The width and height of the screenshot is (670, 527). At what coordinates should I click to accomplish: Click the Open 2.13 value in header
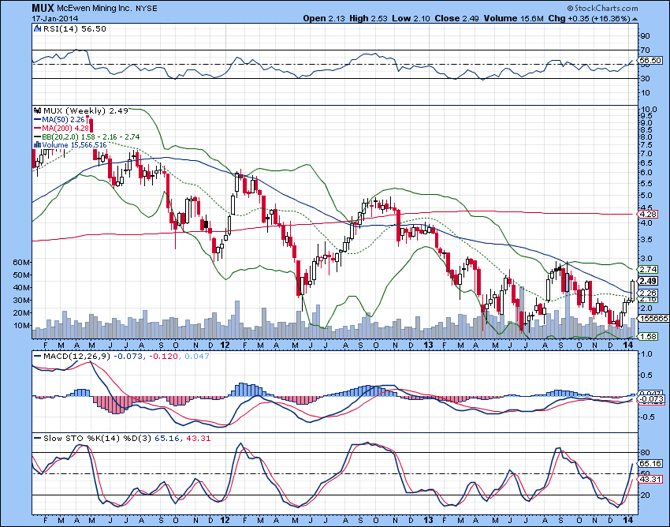pyautogui.click(x=324, y=18)
